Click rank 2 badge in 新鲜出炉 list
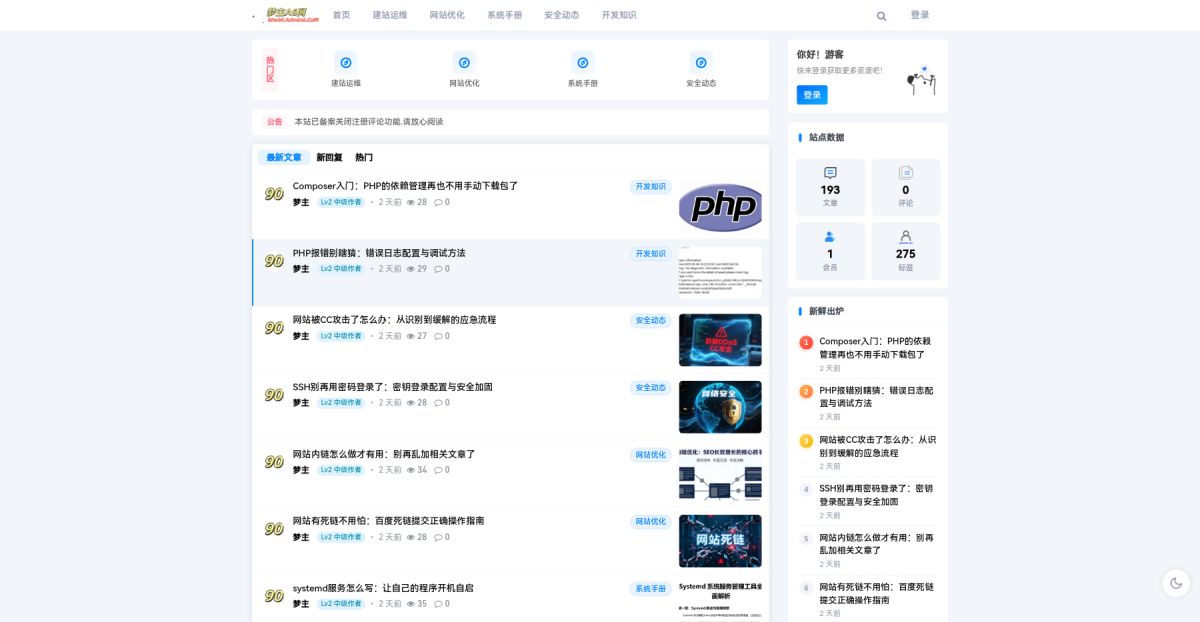The width and height of the screenshot is (1200, 622). [x=806, y=392]
